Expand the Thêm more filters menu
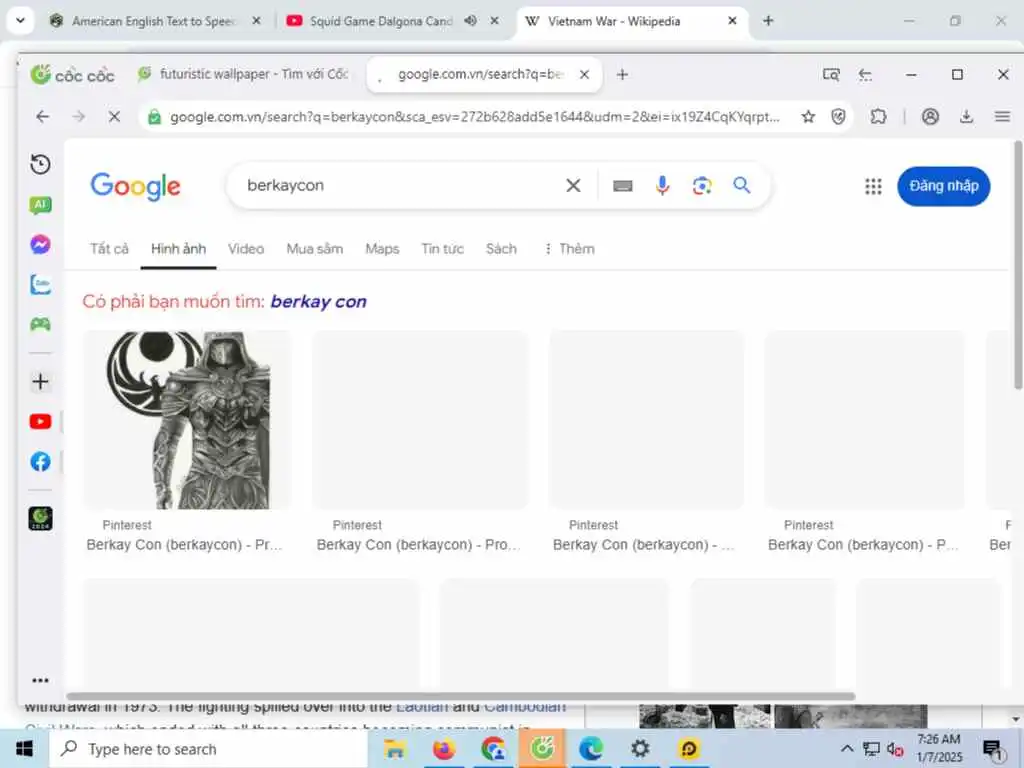Image resolution: width=1024 pixels, height=768 pixels. click(569, 249)
